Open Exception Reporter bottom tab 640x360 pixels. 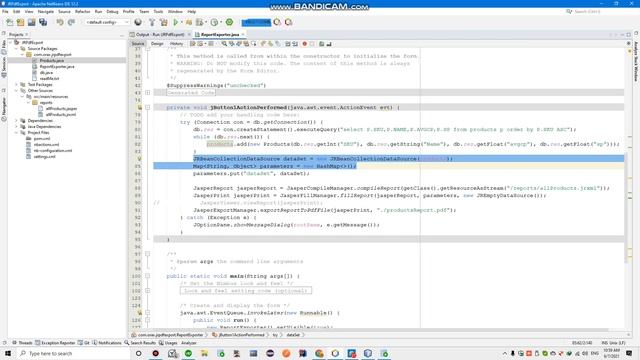click(x=55, y=343)
